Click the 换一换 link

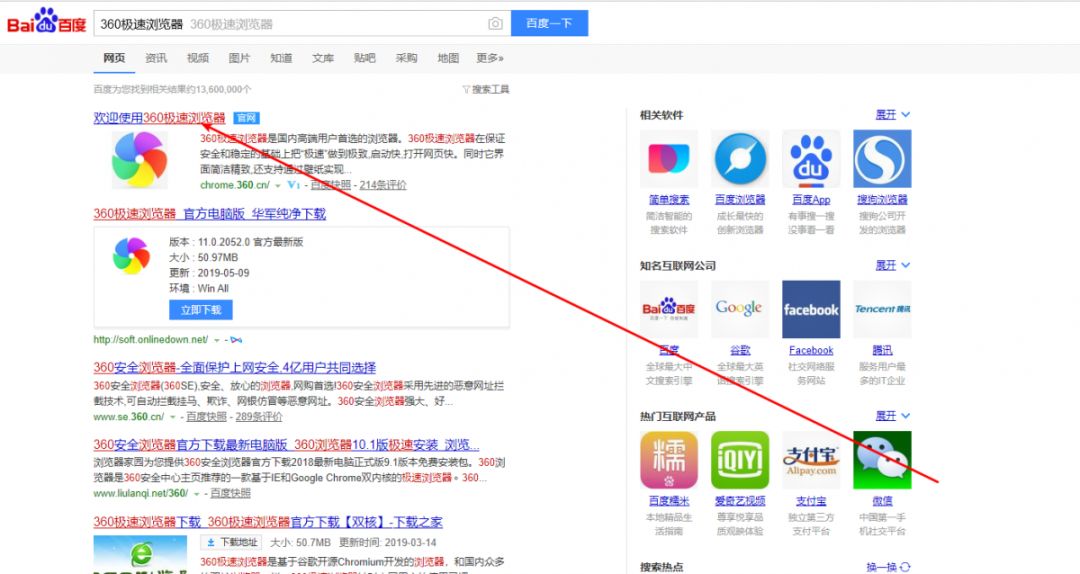[882, 567]
